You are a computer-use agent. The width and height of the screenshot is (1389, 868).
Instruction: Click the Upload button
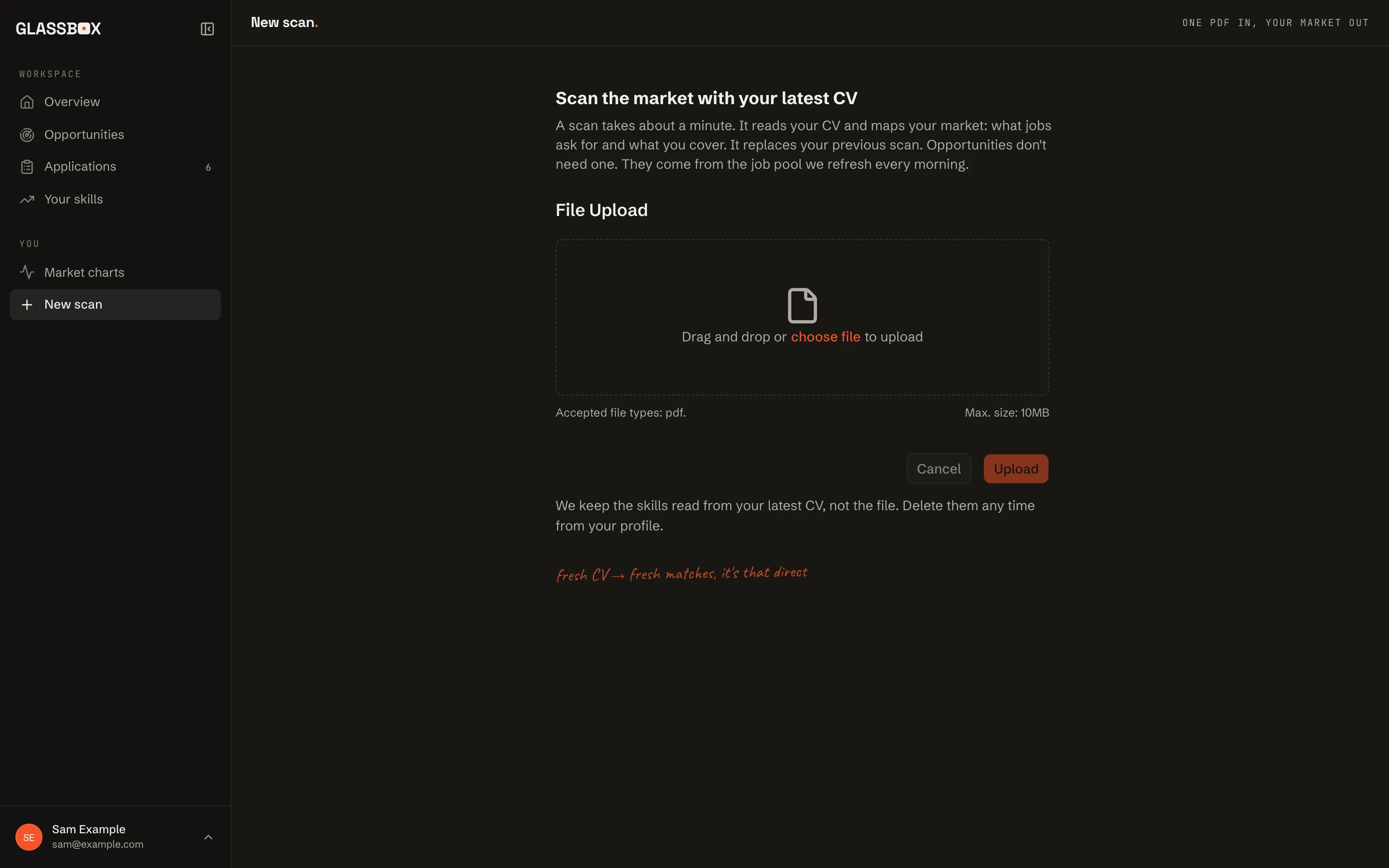tap(1016, 469)
